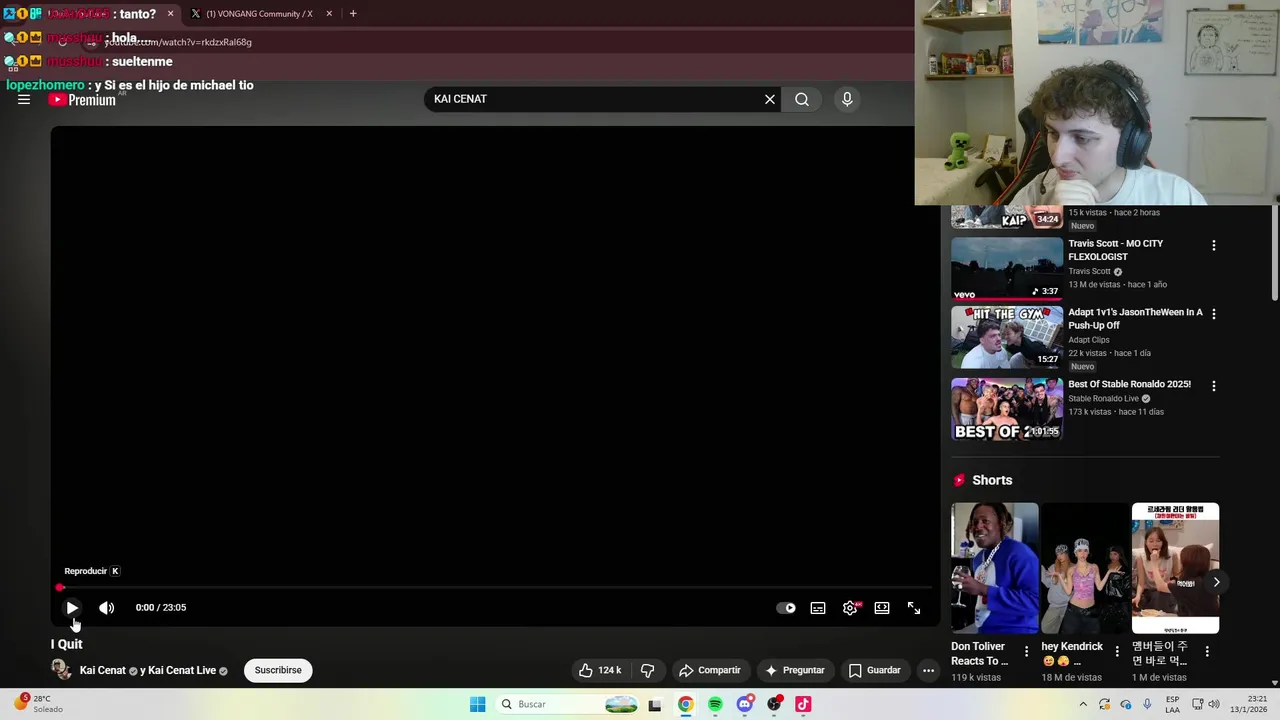Turn on subtitles with the captions icon

(818, 608)
